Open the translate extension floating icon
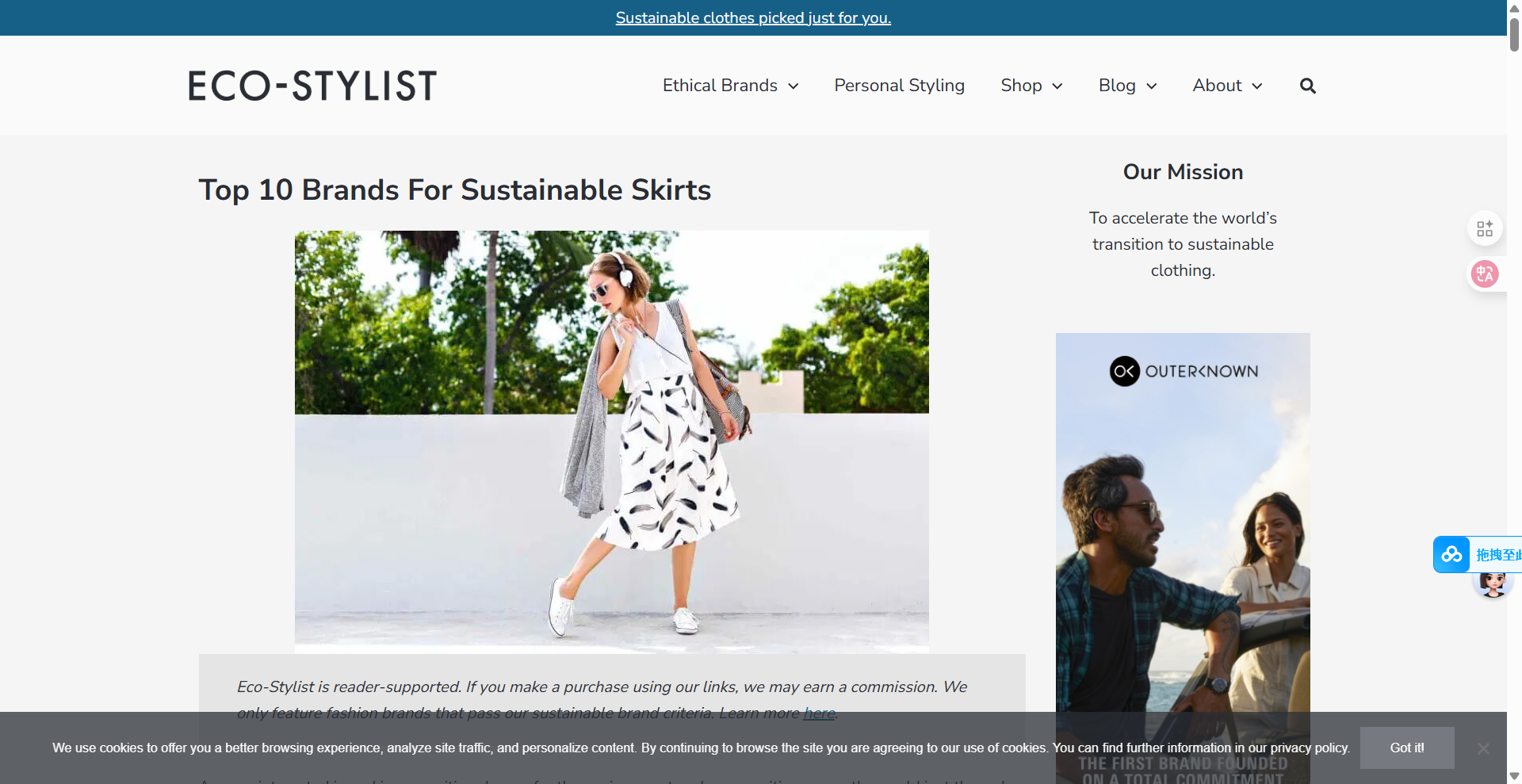The image size is (1522, 784). tap(1485, 274)
